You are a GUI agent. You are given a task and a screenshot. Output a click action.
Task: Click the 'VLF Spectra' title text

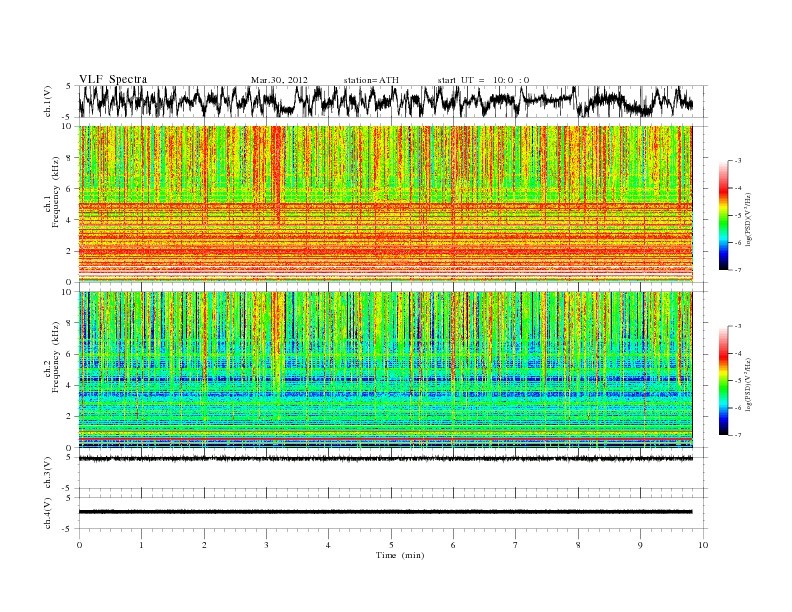[113, 79]
